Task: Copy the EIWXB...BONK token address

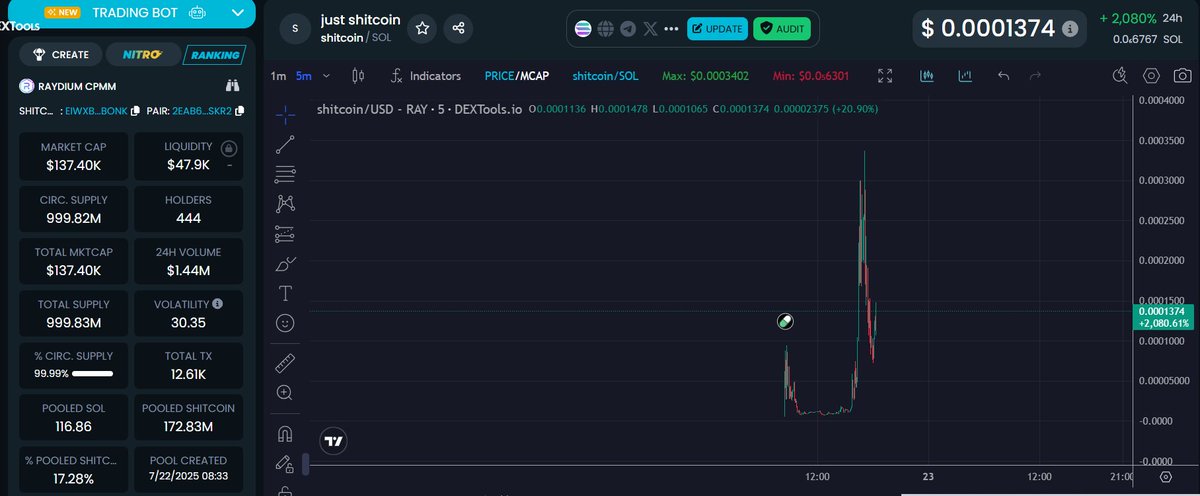Action: click(136, 111)
